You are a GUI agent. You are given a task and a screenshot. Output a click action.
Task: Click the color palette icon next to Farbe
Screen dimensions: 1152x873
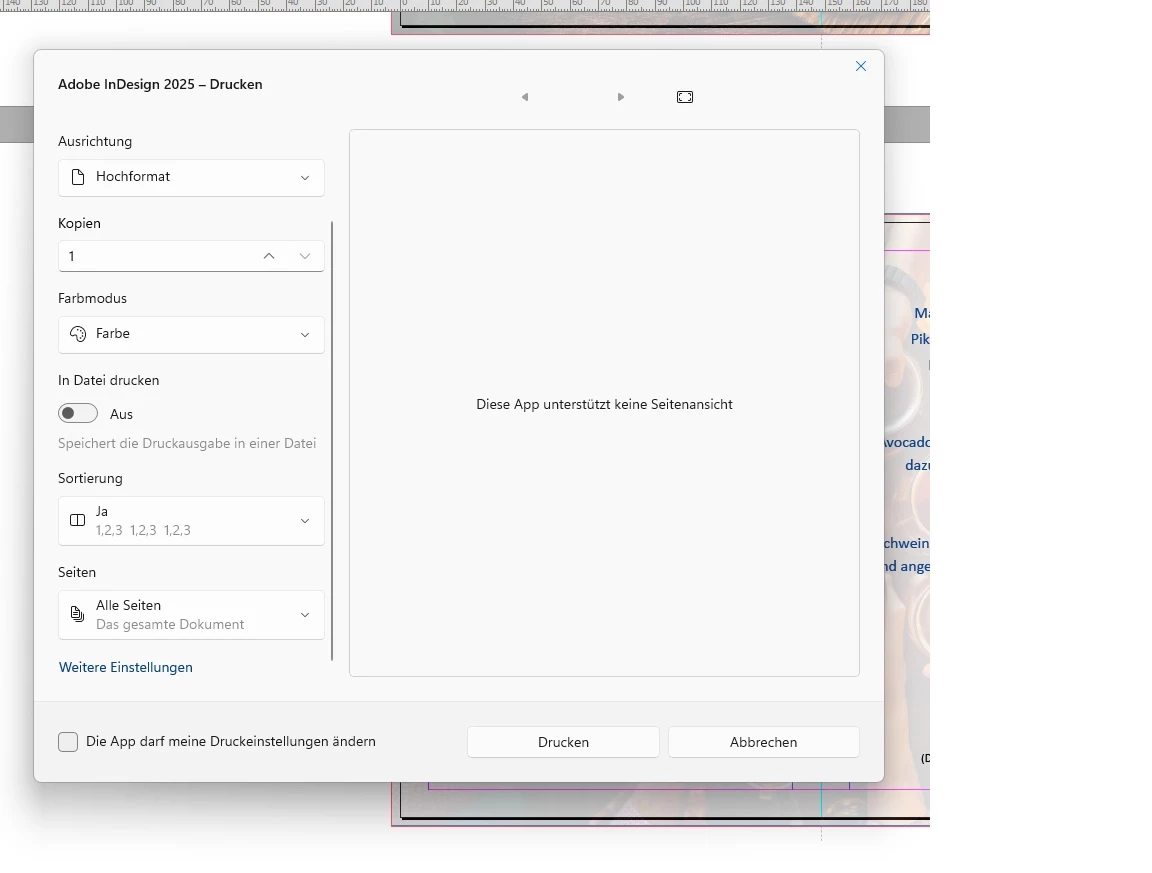(x=78, y=334)
